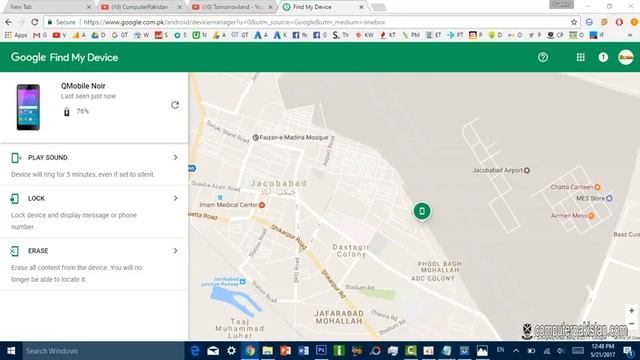Click the Lock device icon

pos(15,198)
